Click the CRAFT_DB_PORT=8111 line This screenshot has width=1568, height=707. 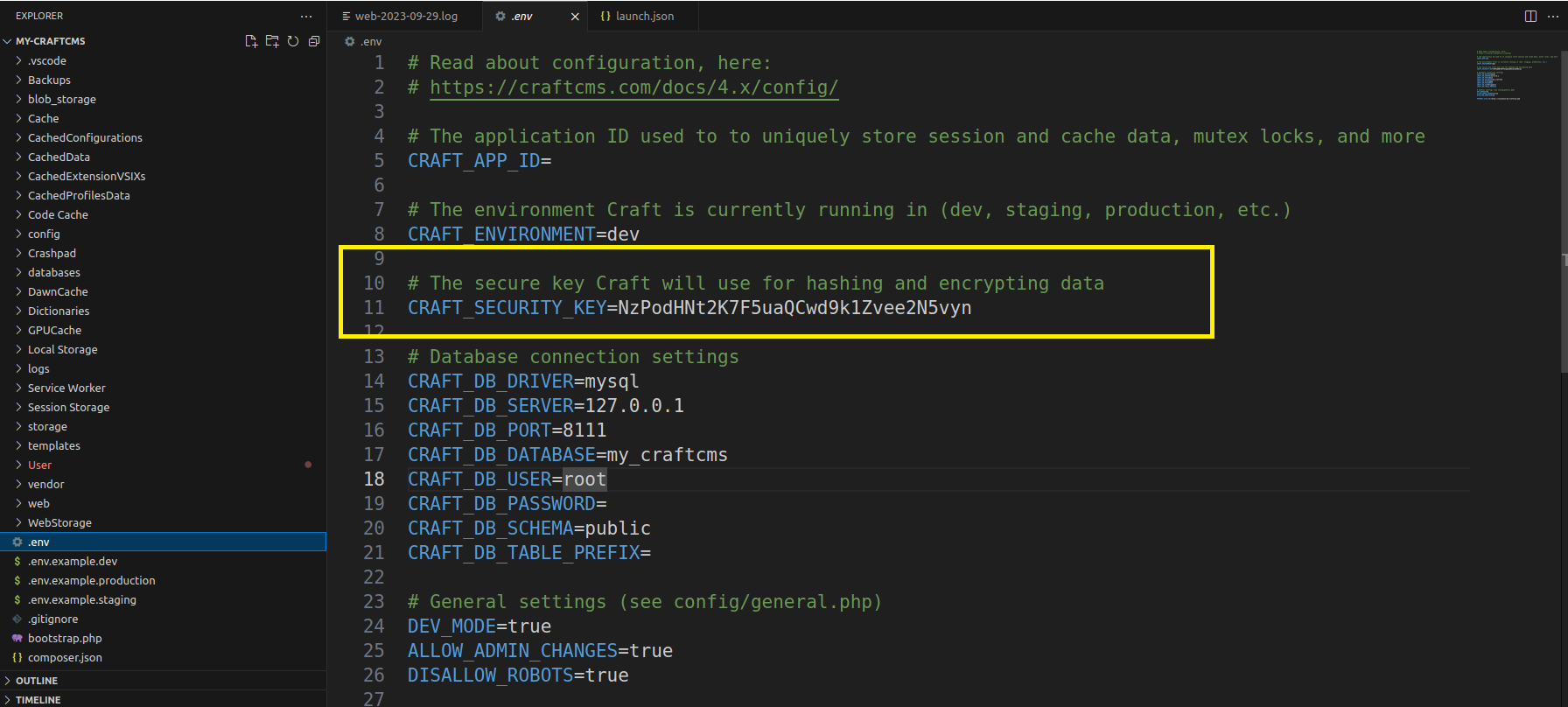pyautogui.click(x=507, y=430)
